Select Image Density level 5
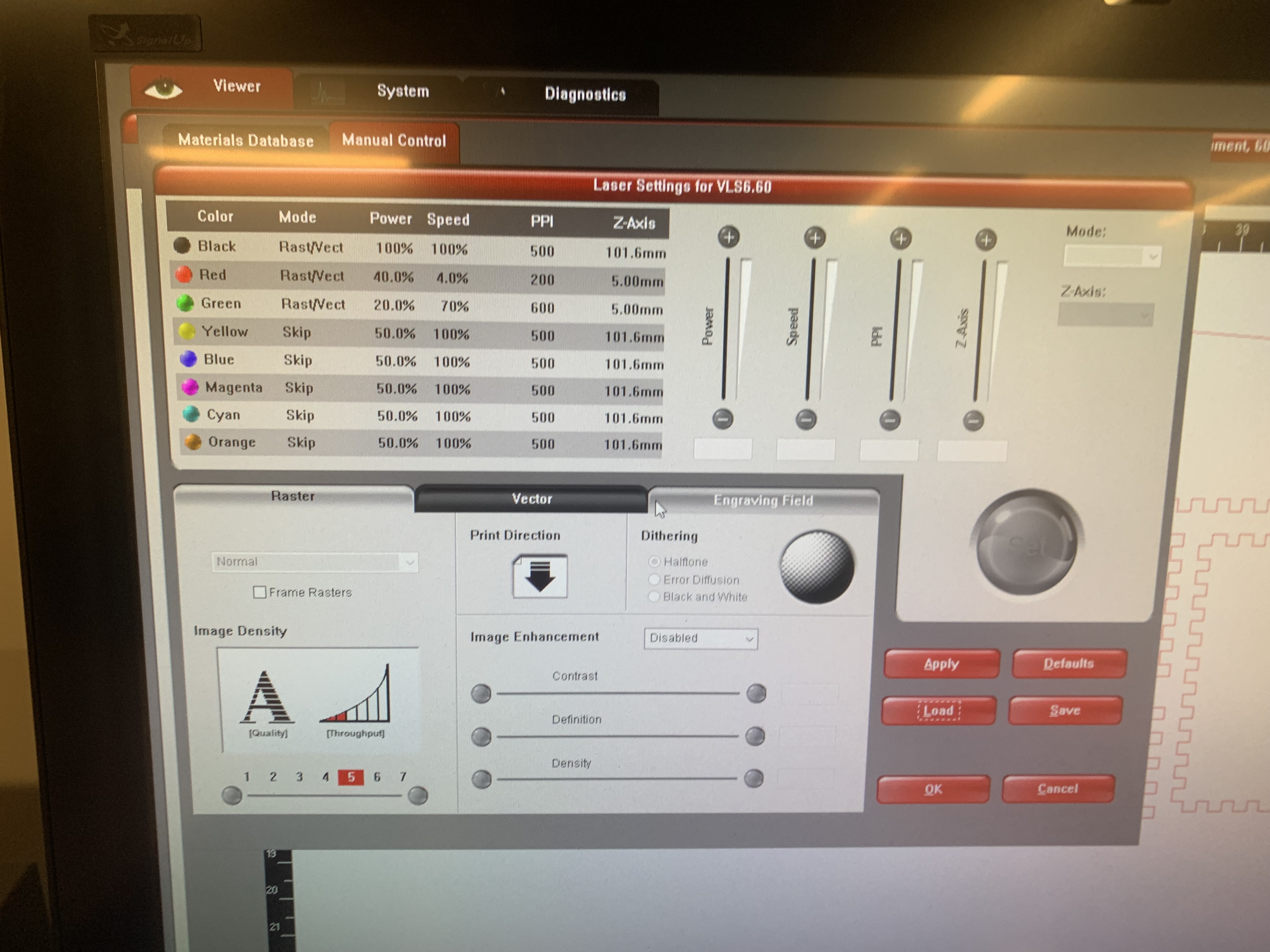 click(x=351, y=777)
